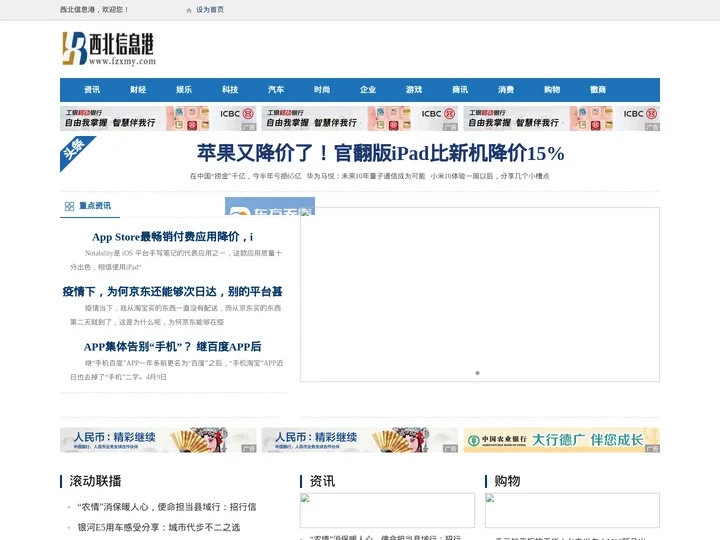Open the "农情"消保暖人心 scrolling news item

click(167, 507)
